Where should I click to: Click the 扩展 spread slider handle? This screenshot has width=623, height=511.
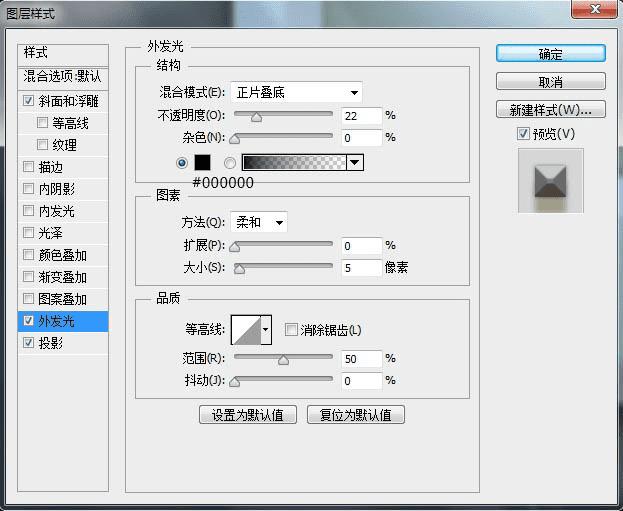point(235,247)
